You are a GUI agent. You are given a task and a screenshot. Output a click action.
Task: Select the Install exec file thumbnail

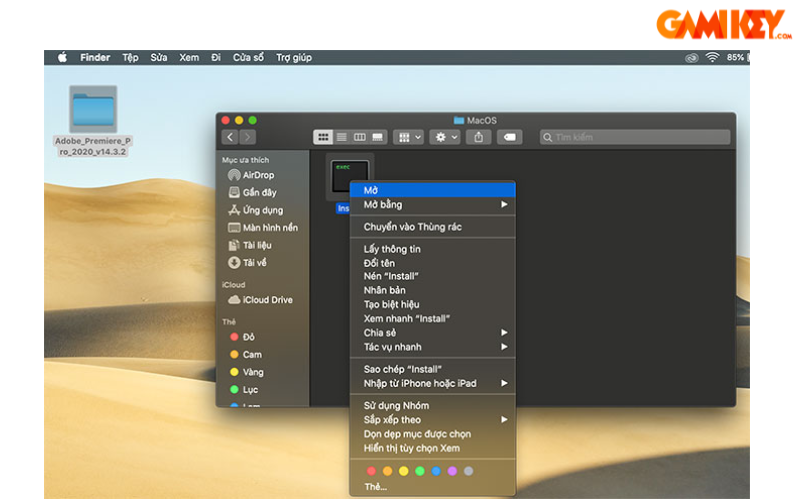tap(349, 177)
